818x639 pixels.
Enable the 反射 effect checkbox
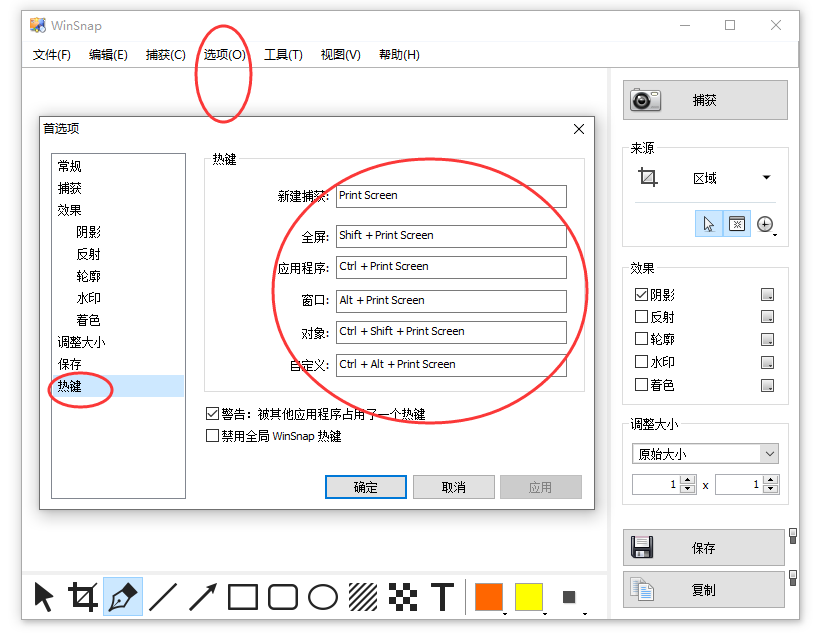coord(641,317)
